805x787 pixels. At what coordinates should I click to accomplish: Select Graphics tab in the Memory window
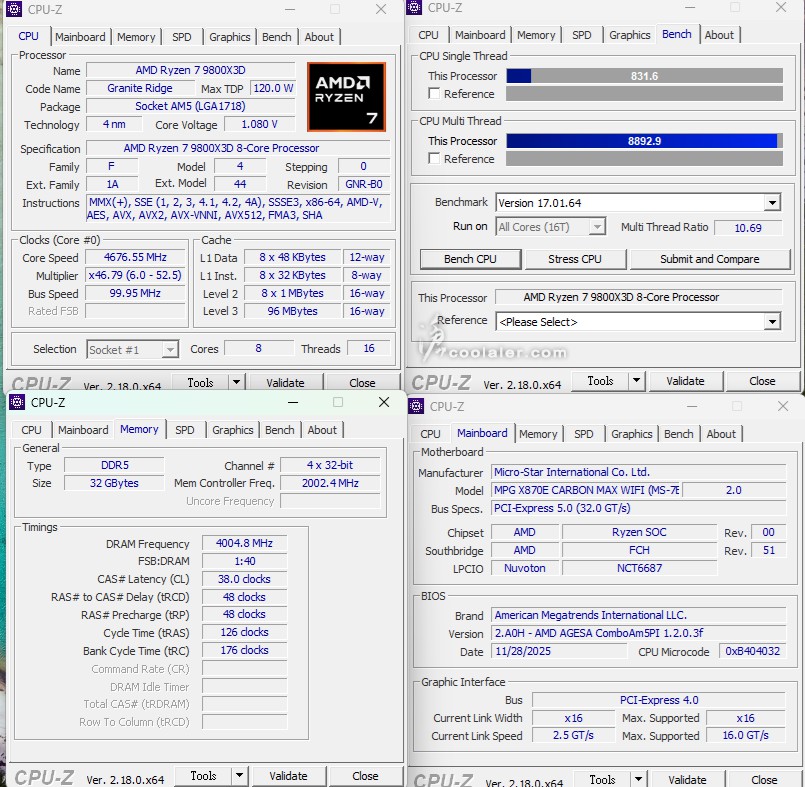[233, 430]
